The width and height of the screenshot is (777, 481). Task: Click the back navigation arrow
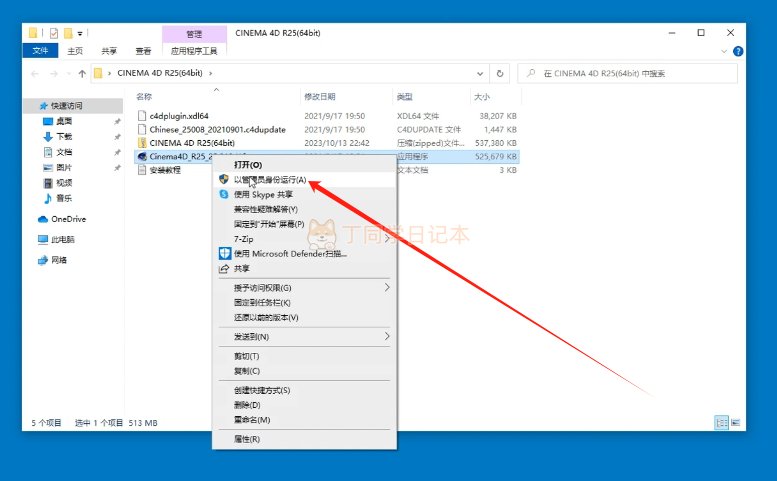[35, 73]
